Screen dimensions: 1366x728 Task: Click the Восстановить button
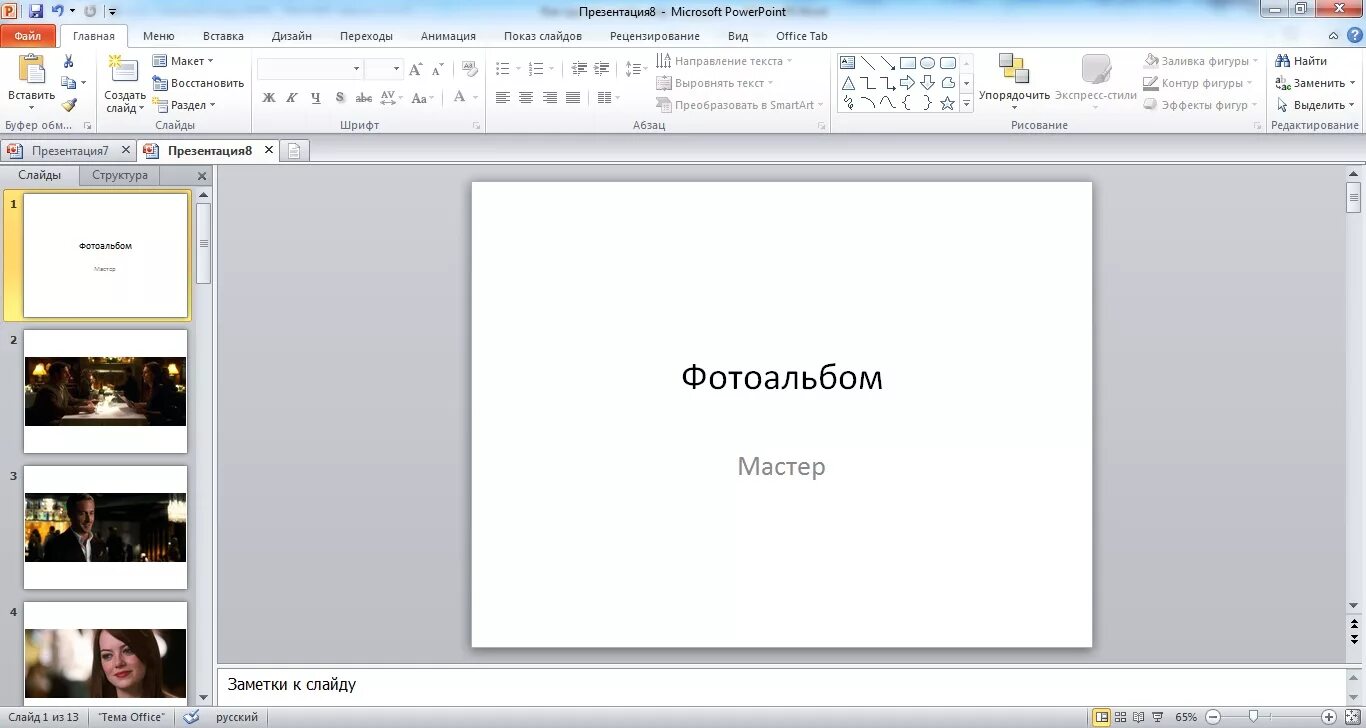[x=198, y=83]
